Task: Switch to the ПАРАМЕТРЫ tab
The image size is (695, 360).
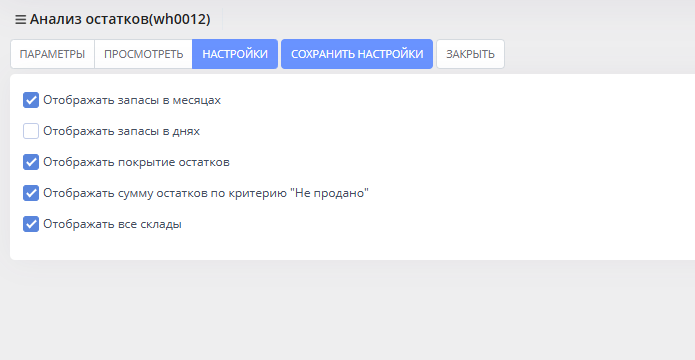Action: pos(52,54)
